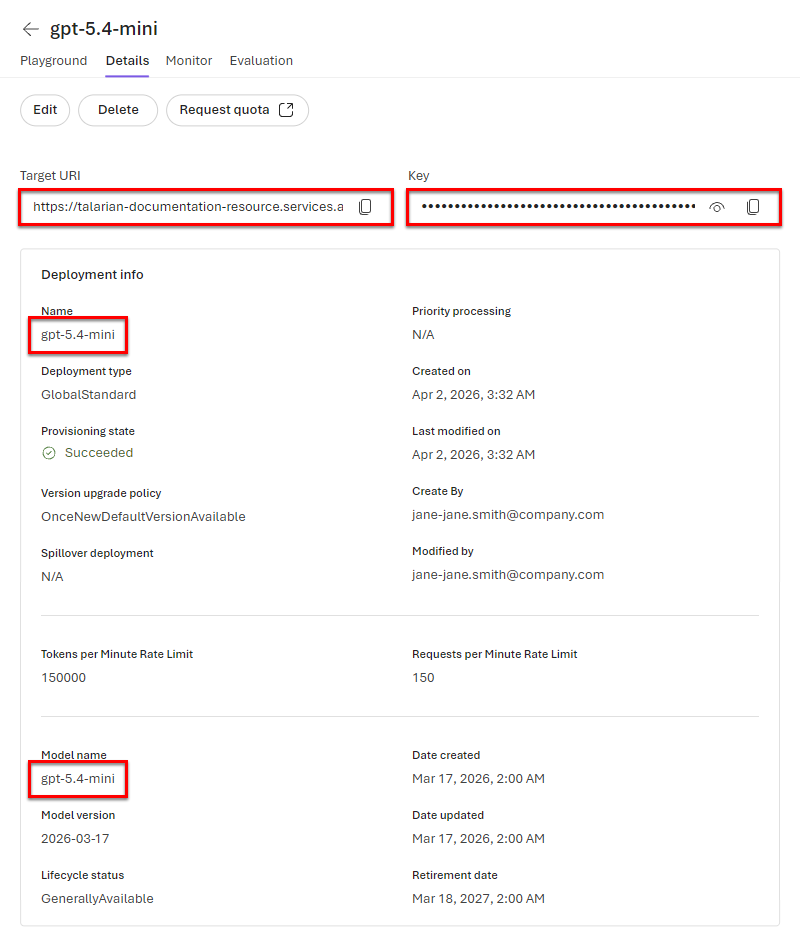Click the Modified by email address
This screenshot has height=946, width=800.
(508, 574)
